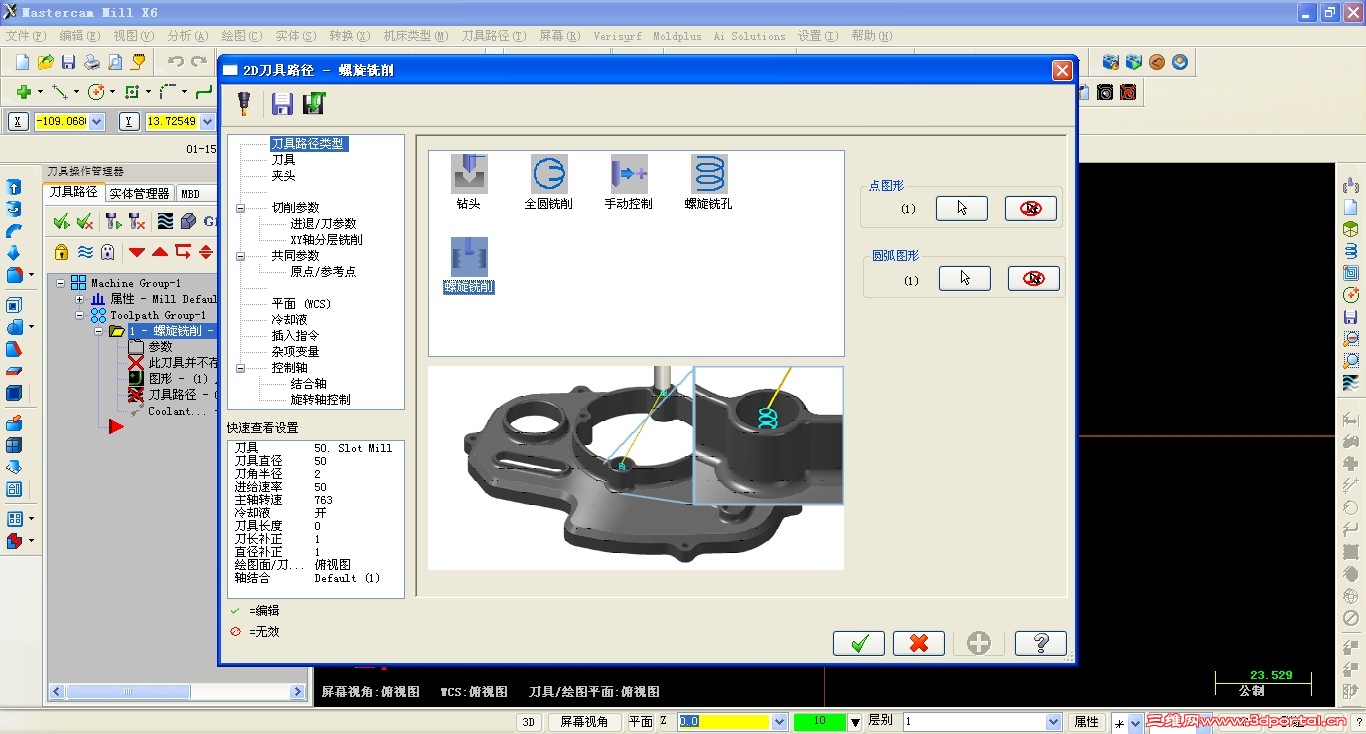This screenshot has height=734, width=1366.
Task: Deselect all point geometry with red crossed button
Action: click(1031, 208)
